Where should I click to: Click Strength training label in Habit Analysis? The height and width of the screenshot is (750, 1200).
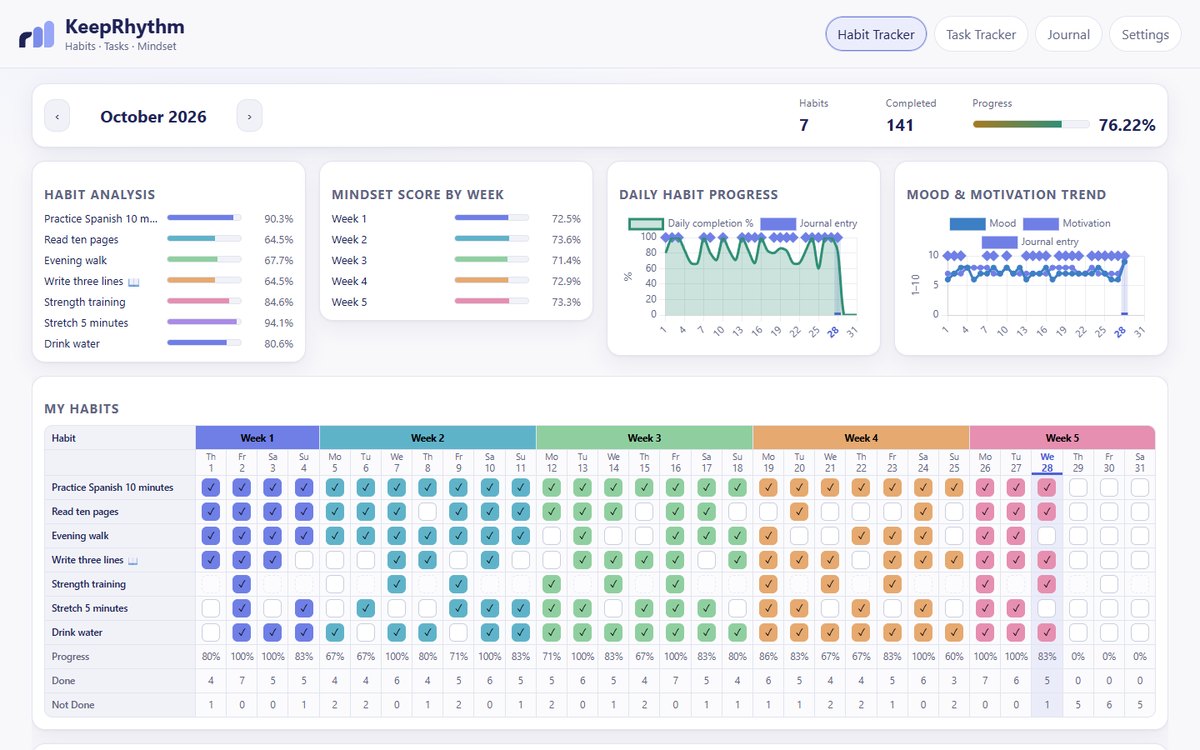[x=85, y=302]
